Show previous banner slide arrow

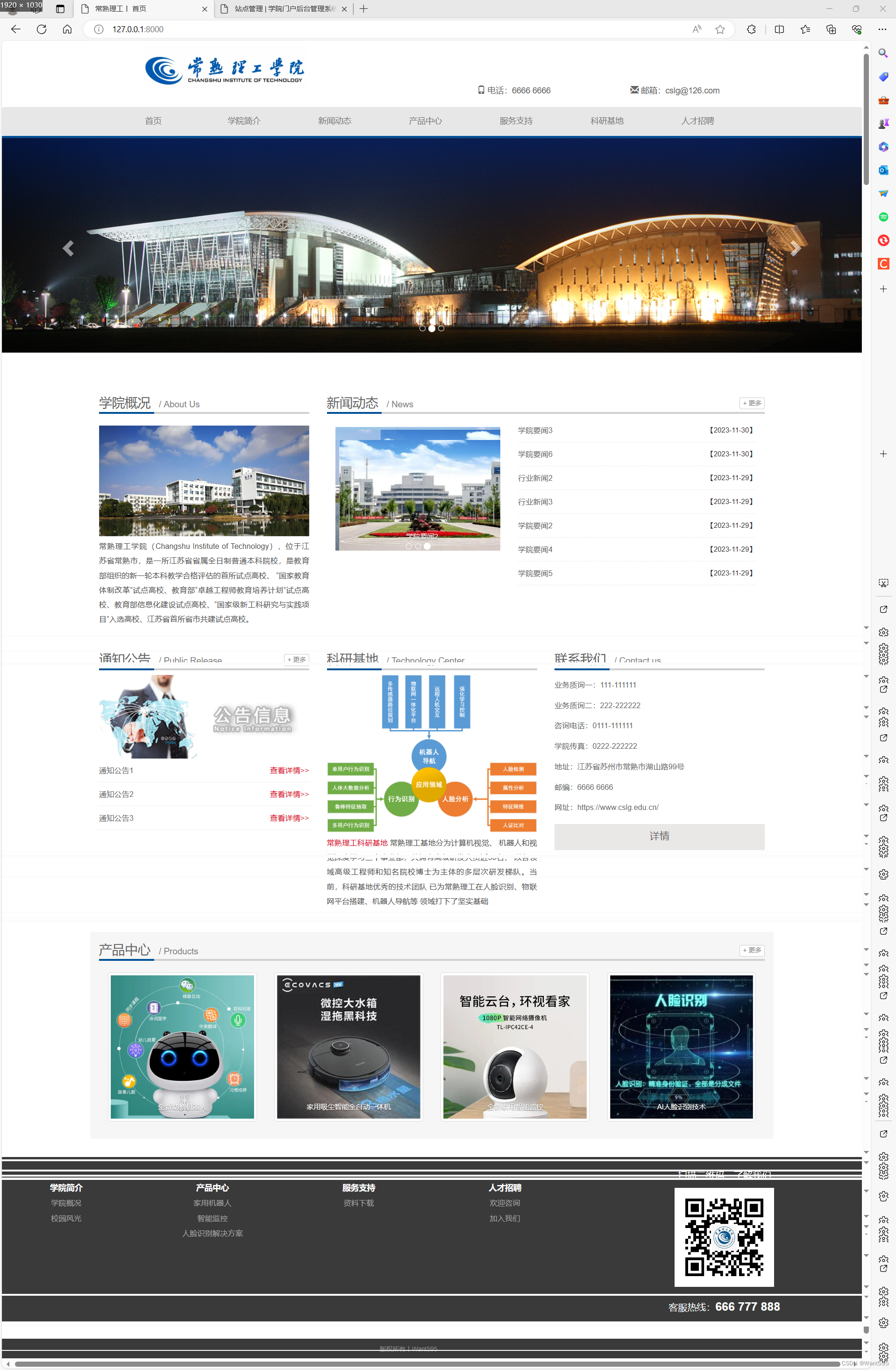[x=68, y=248]
